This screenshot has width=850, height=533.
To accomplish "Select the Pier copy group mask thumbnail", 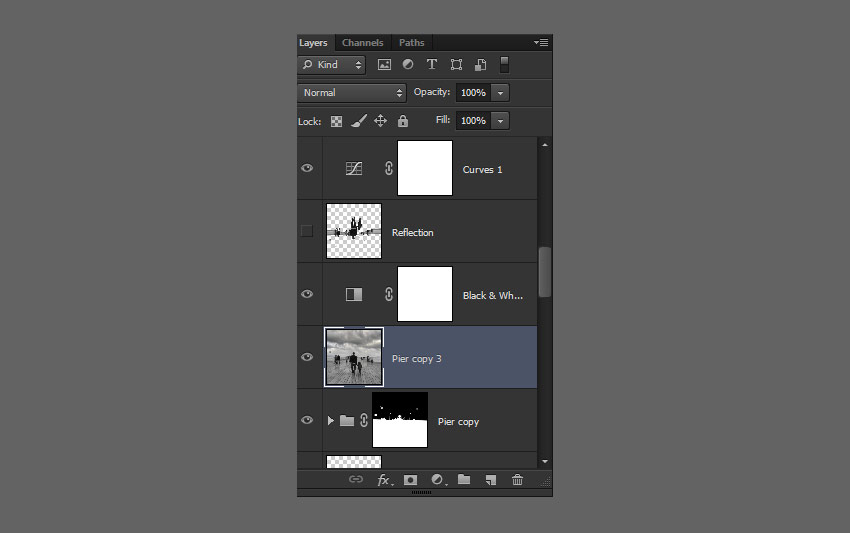I will pos(400,420).
